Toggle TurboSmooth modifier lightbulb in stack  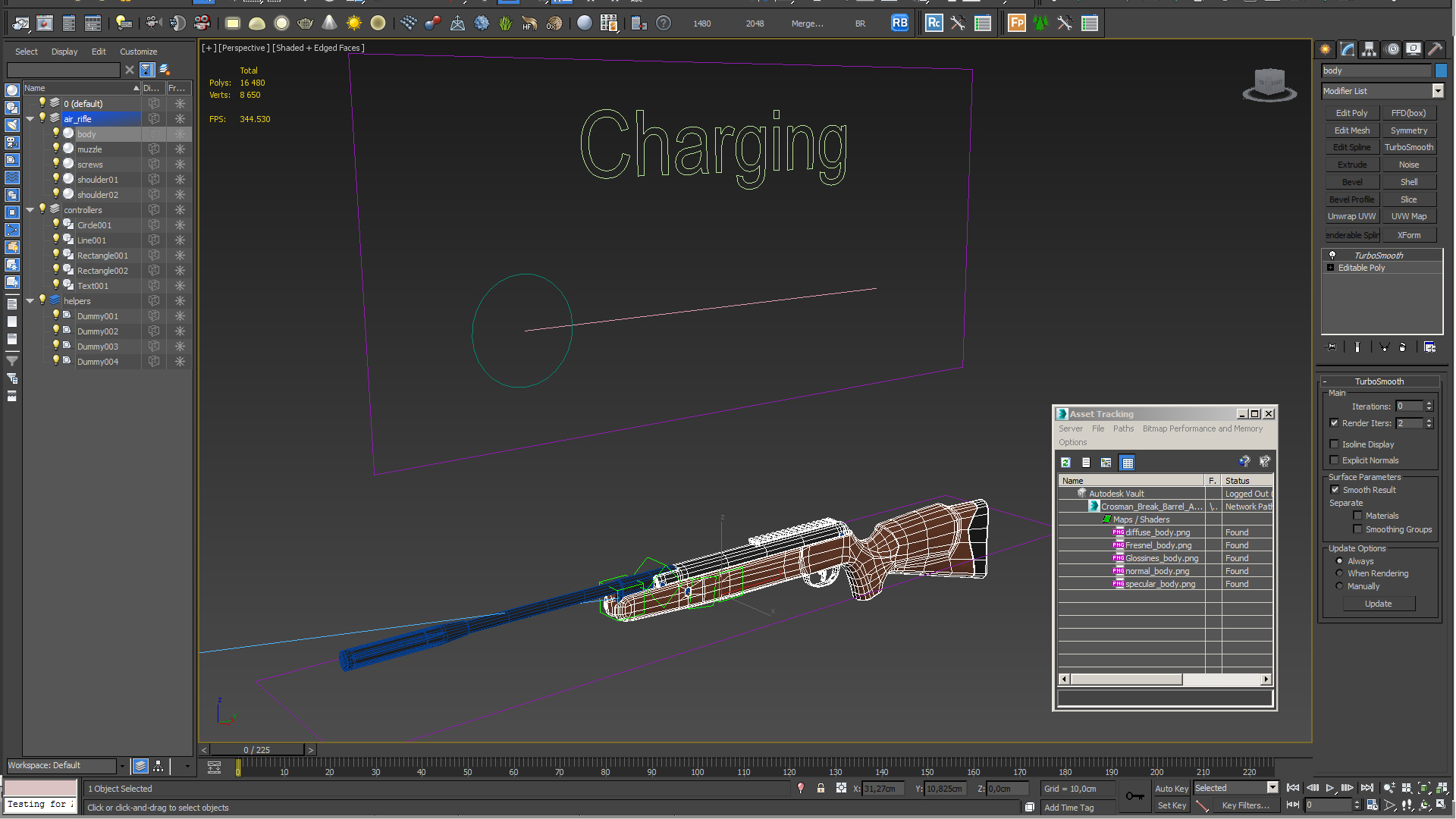(x=1332, y=256)
